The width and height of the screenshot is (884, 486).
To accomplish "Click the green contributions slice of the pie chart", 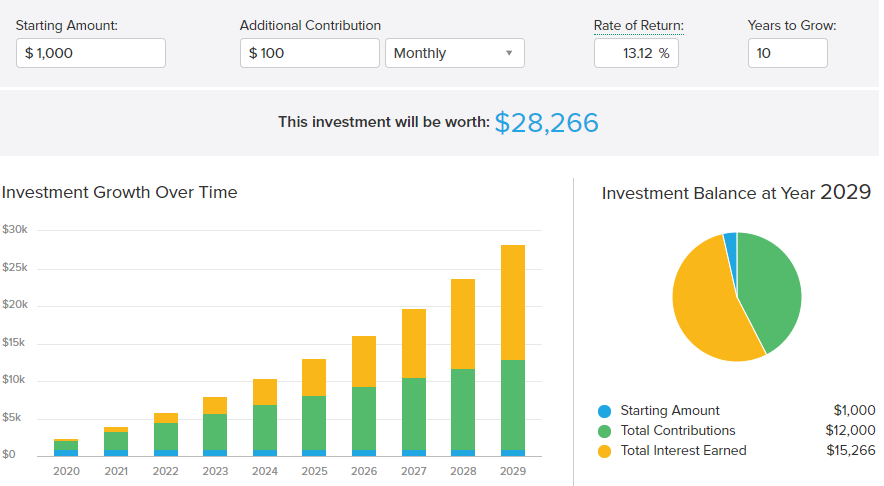I will point(772,285).
